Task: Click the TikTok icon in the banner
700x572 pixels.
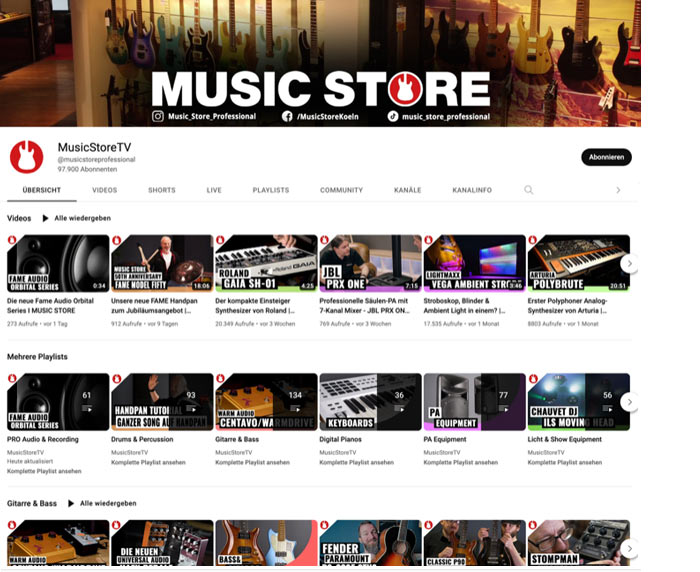Action: pos(392,117)
